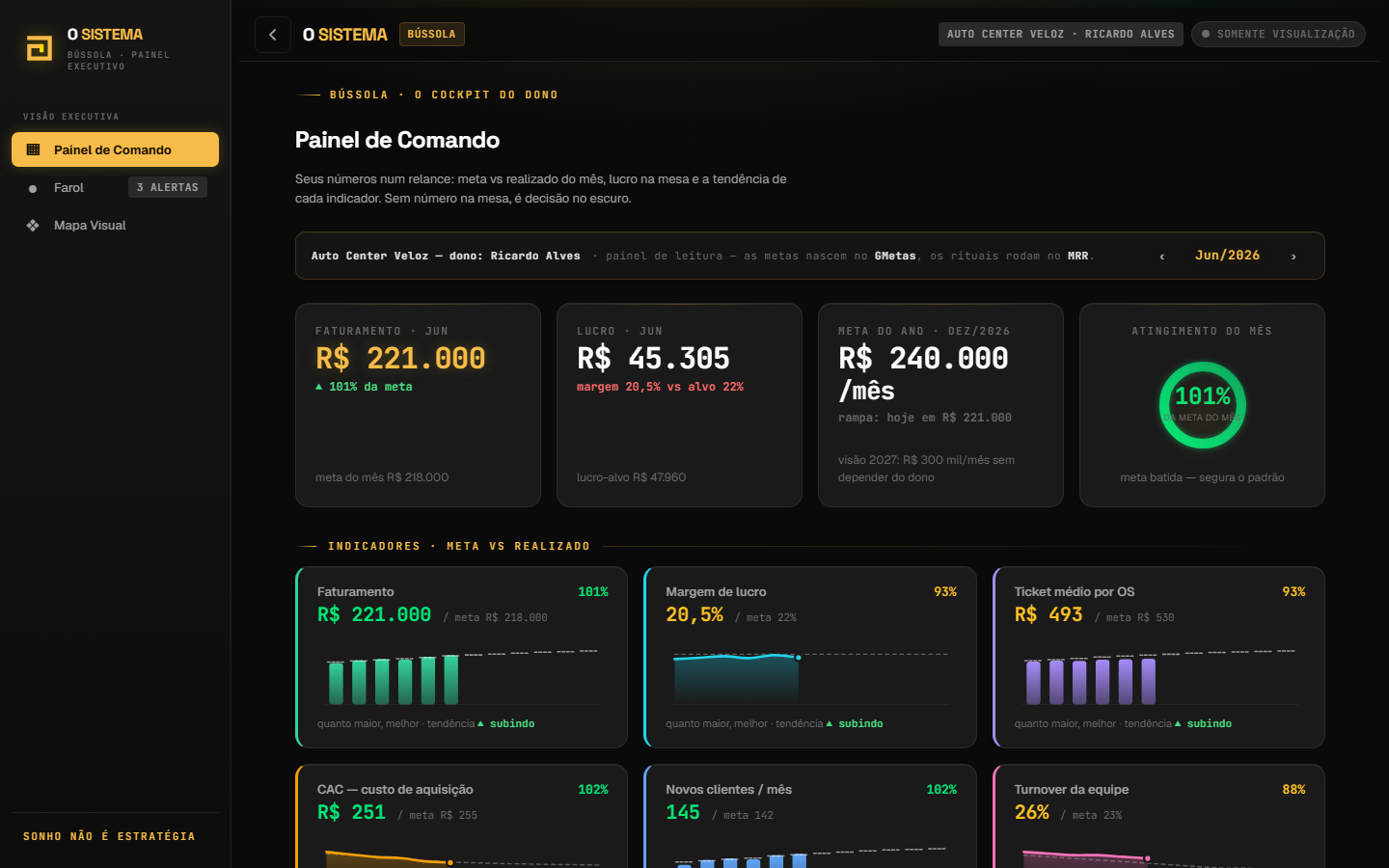Click the Jun/2026 period label

1227,256
